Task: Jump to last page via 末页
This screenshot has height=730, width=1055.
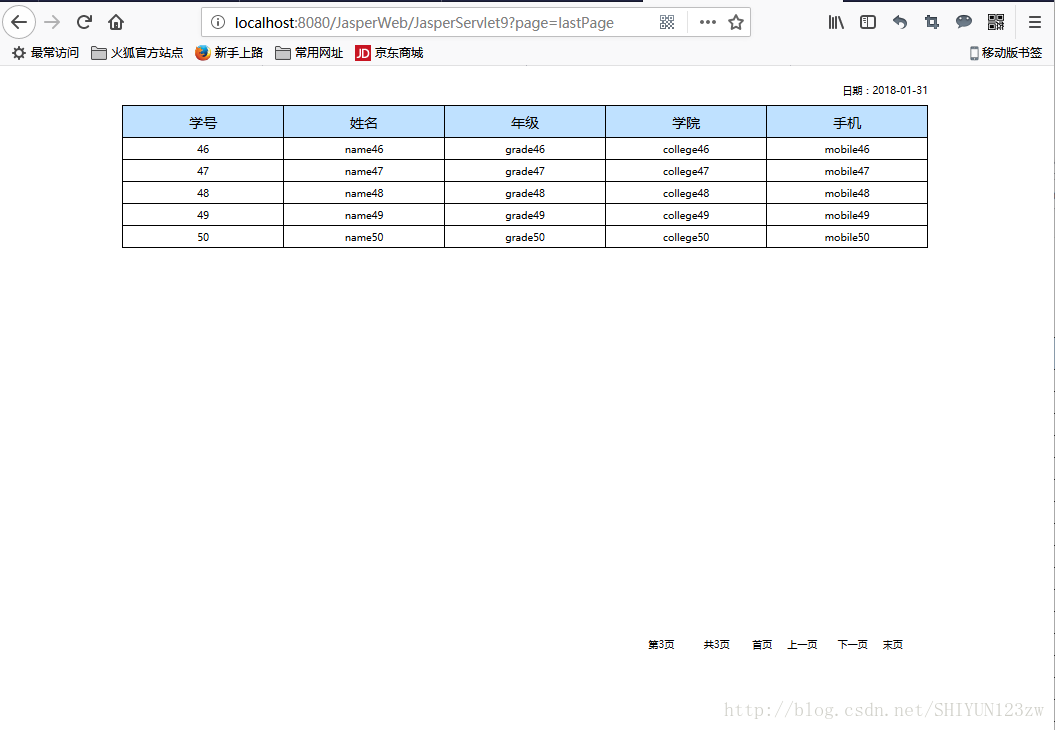Action: (x=893, y=645)
